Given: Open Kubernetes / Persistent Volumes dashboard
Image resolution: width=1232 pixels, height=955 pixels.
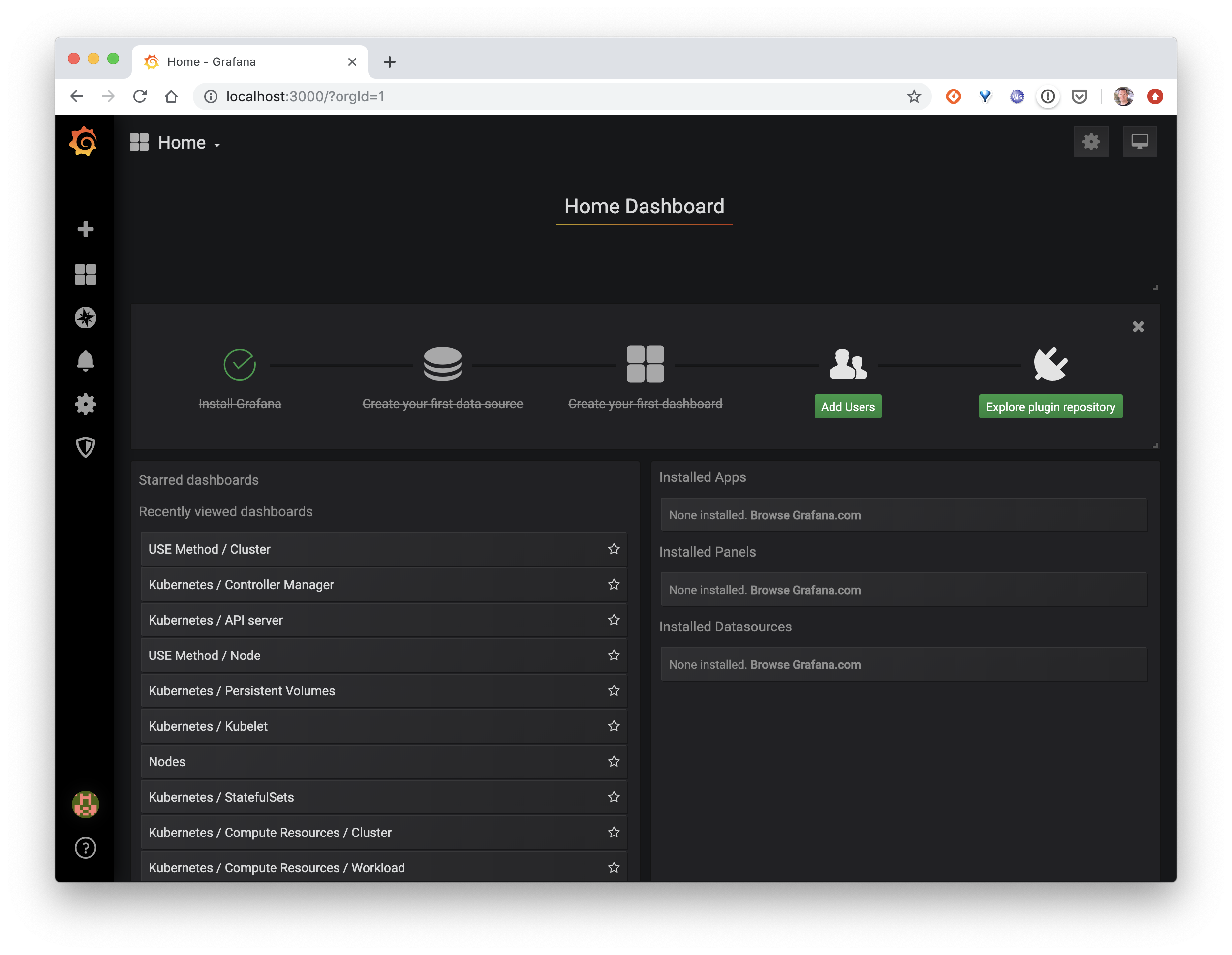Looking at the screenshot, I should coord(383,691).
